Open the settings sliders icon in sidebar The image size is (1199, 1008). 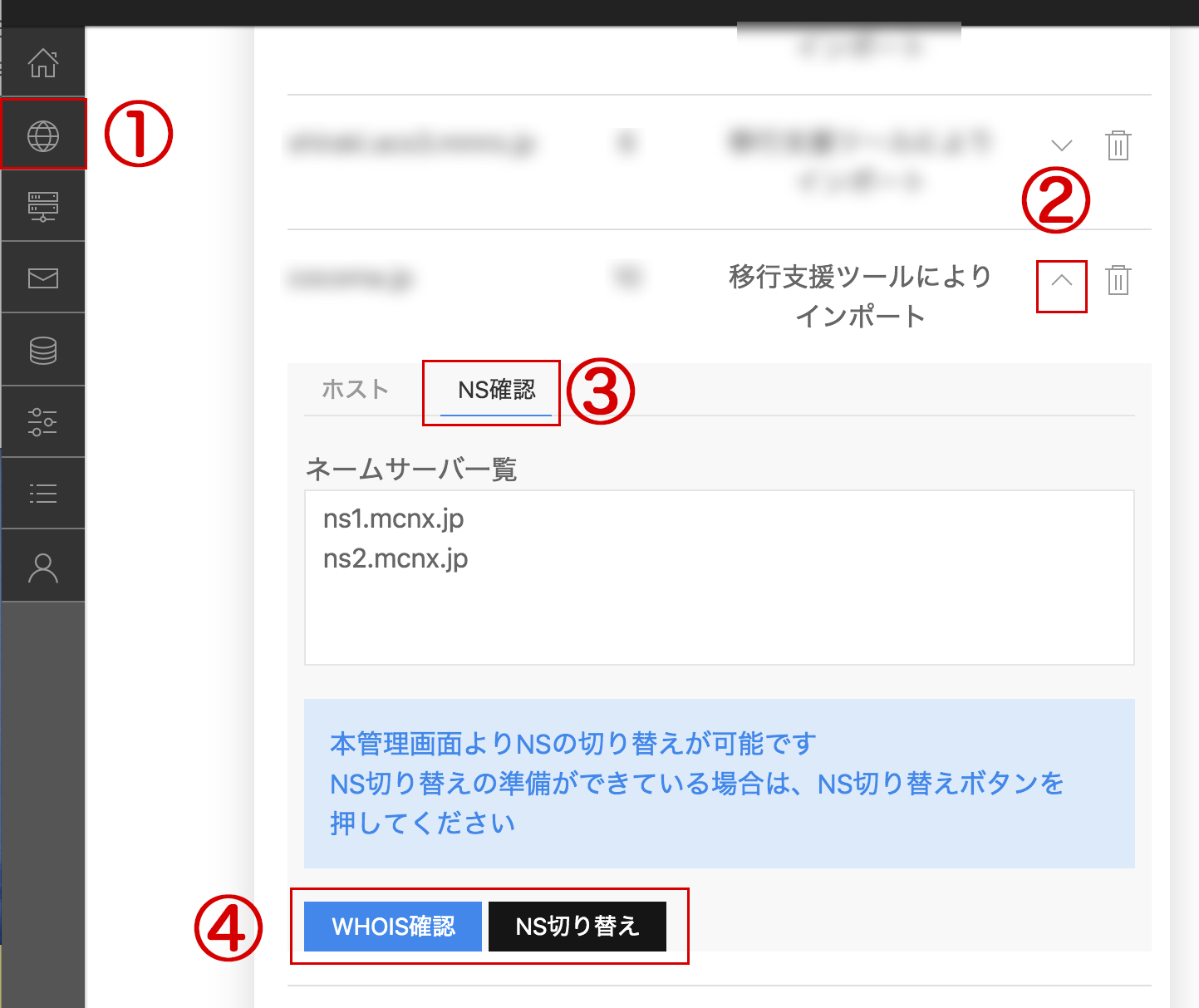click(43, 422)
